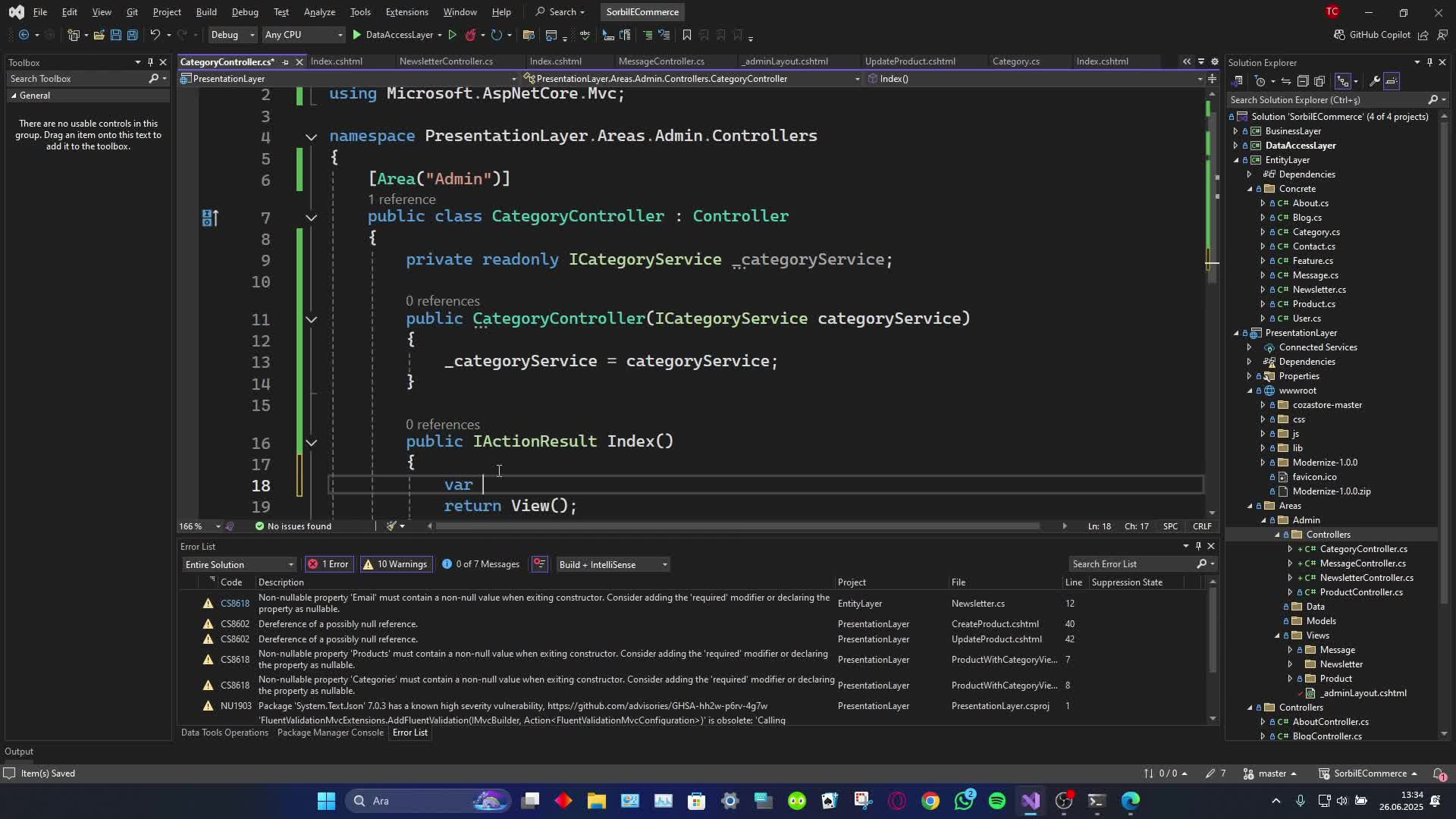
Task: Click the Save All icon
Action: (x=132, y=35)
